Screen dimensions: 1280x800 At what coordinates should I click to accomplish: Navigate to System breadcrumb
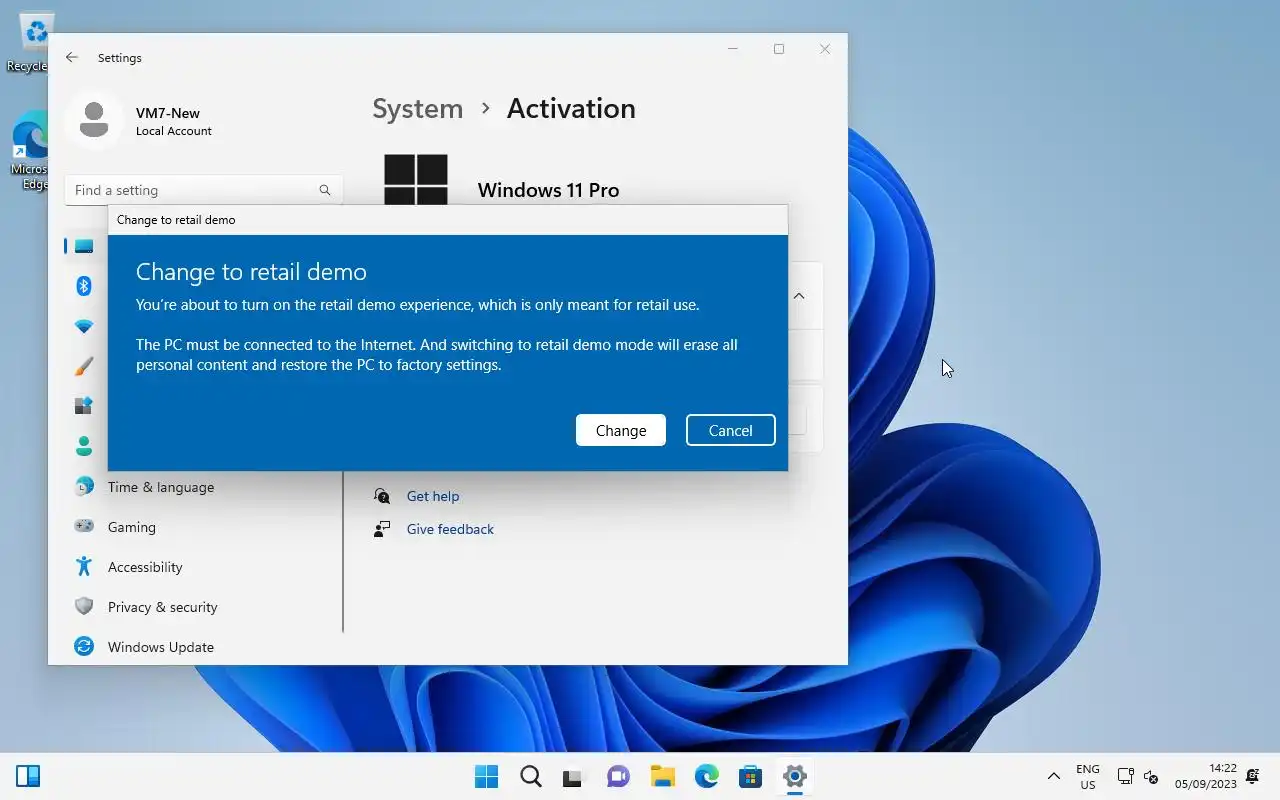pos(418,109)
